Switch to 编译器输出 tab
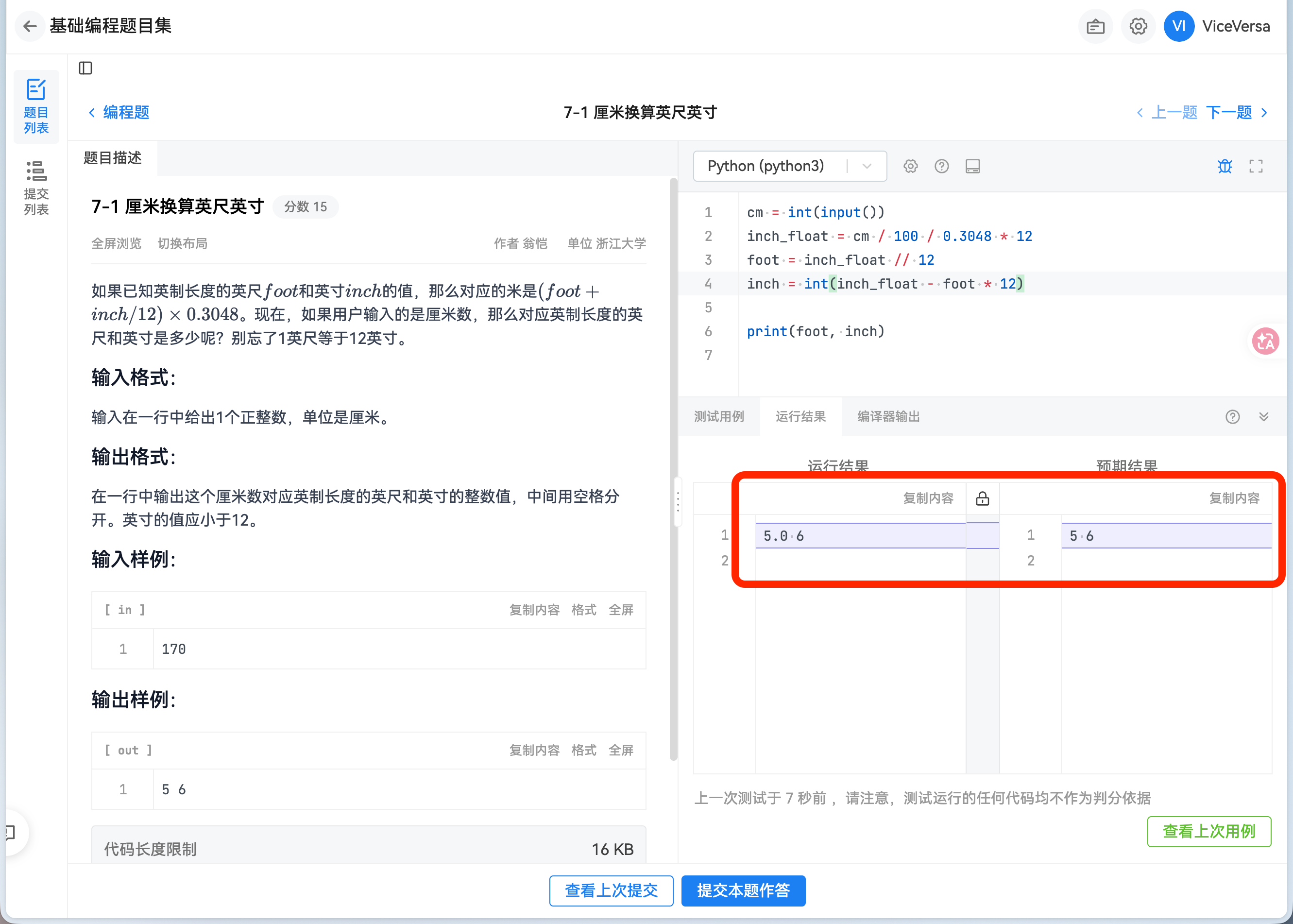Viewport: 1293px width, 924px height. (x=888, y=416)
